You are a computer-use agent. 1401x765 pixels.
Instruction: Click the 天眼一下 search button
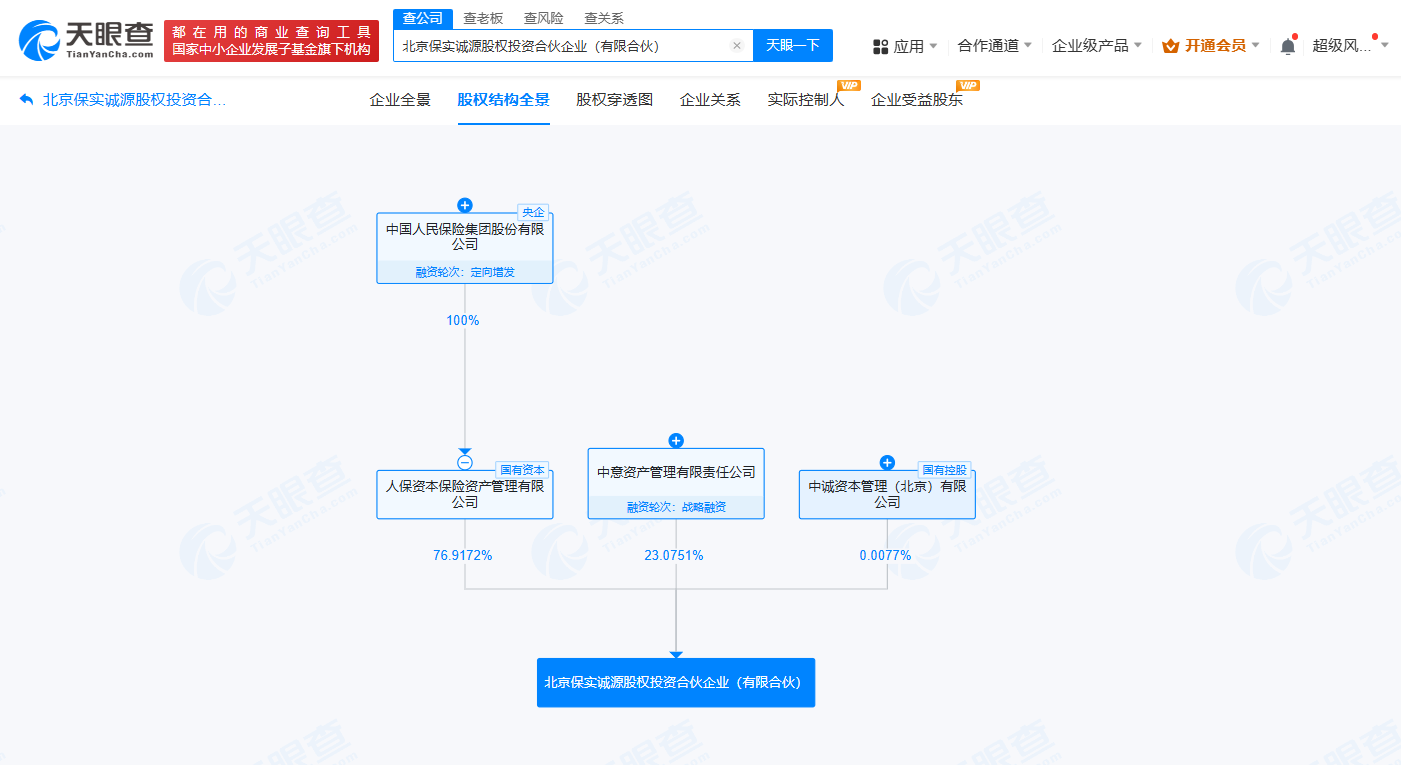[x=793, y=46]
